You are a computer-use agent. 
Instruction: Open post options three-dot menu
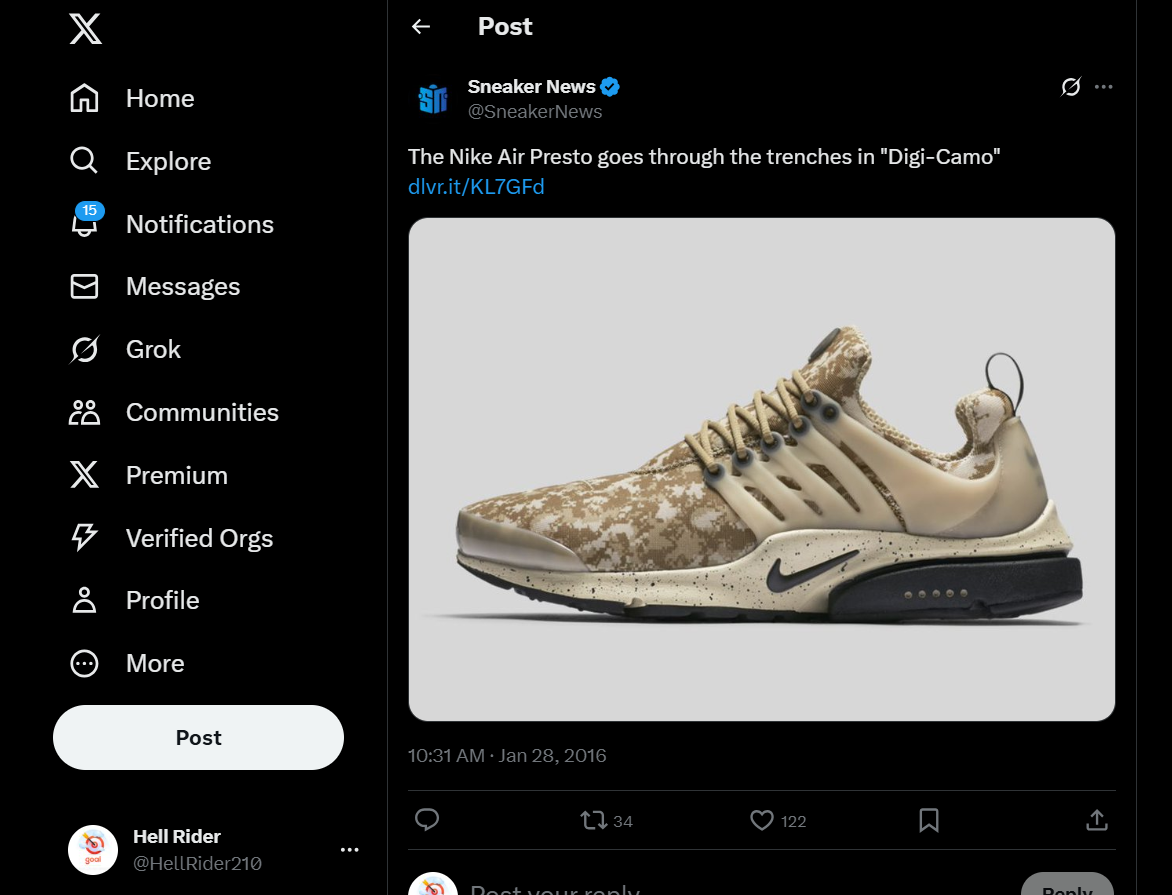coord(1104,87)
